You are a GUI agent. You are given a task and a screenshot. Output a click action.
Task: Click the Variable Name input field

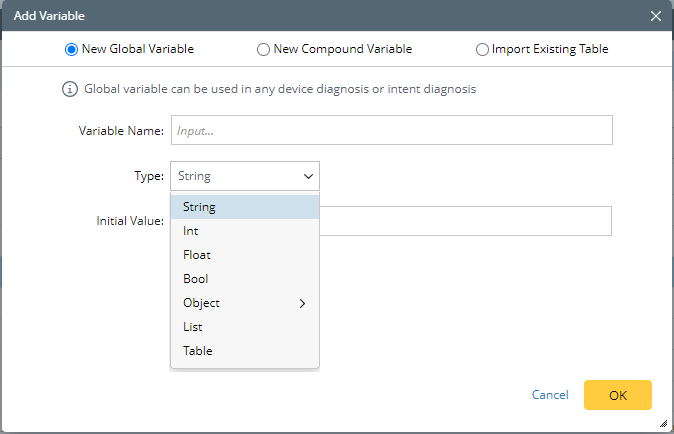pyautogui.click(x=391, y=131)
